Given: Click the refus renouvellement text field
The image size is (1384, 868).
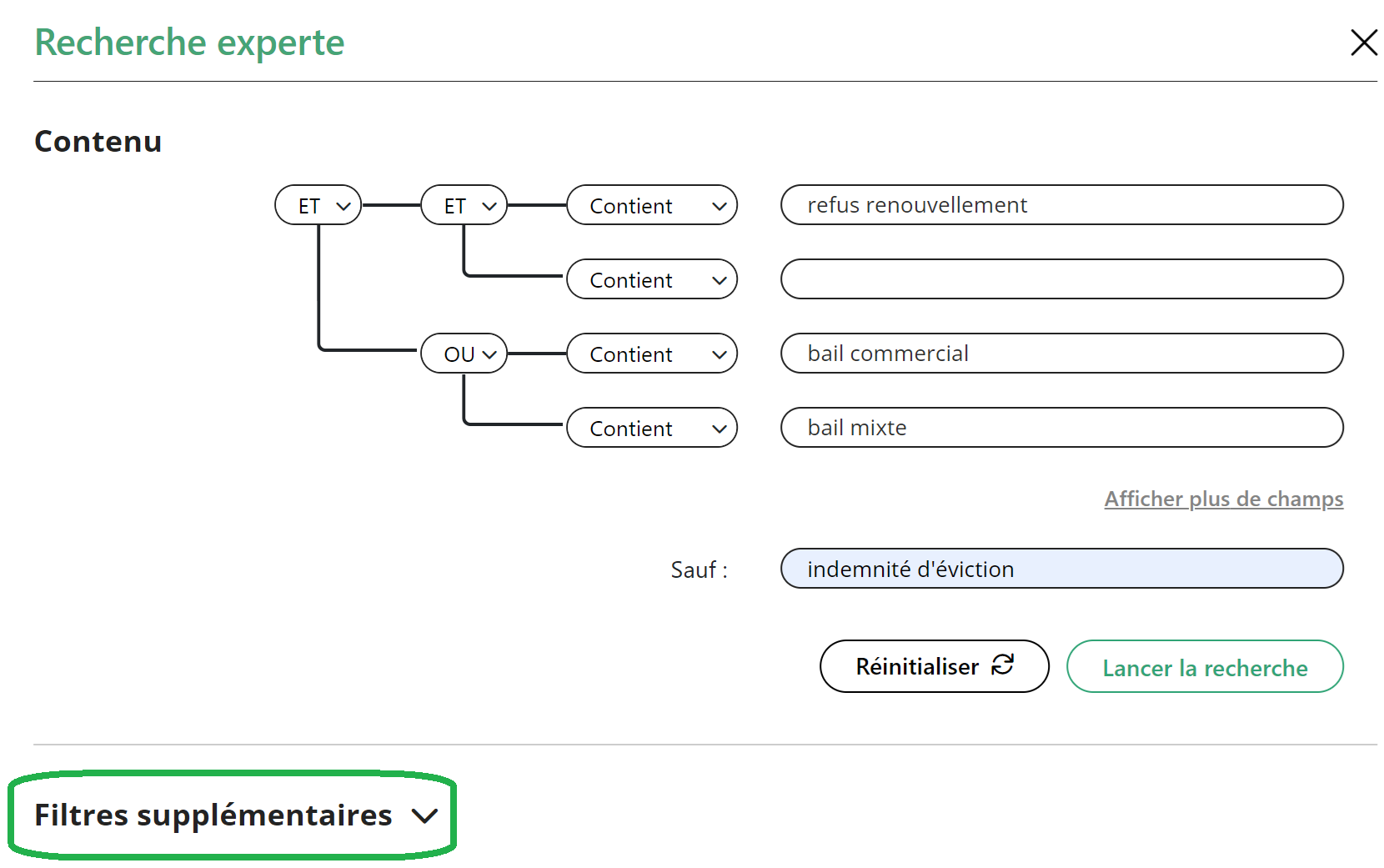Looking at the screenshot, I should (1061, 205).
